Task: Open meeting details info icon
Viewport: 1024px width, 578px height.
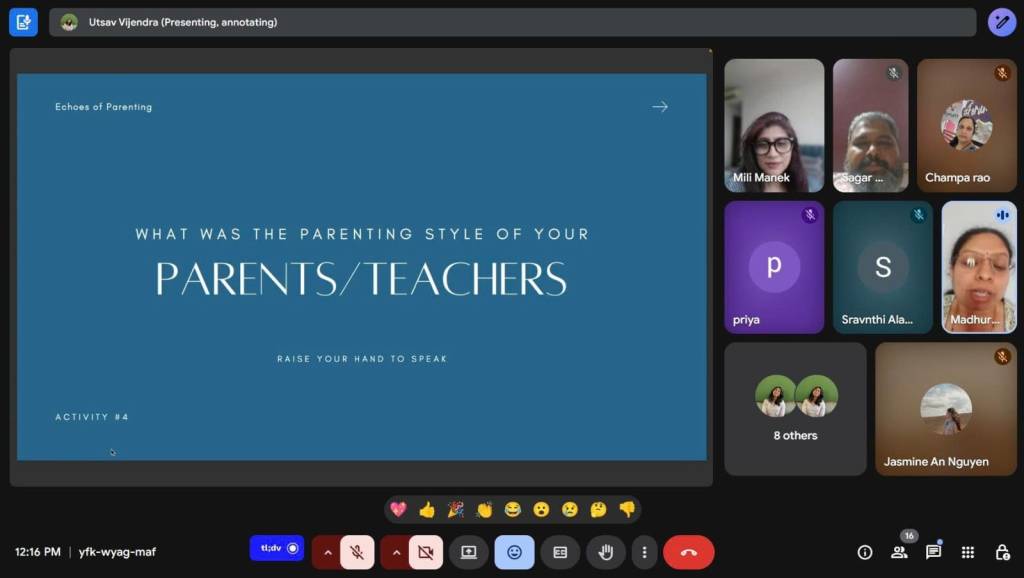Action: tap(865, 552)
